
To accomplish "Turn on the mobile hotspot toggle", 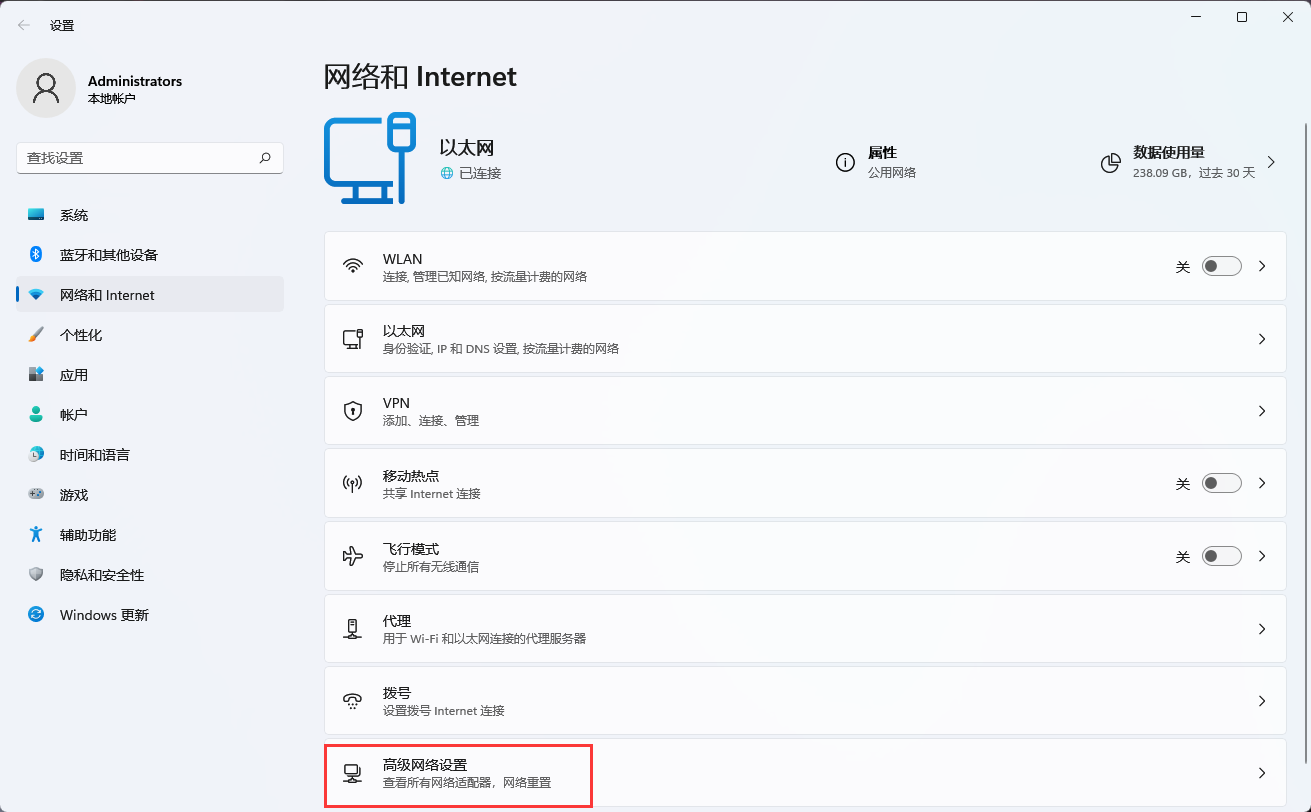I will pos(1221,483).
